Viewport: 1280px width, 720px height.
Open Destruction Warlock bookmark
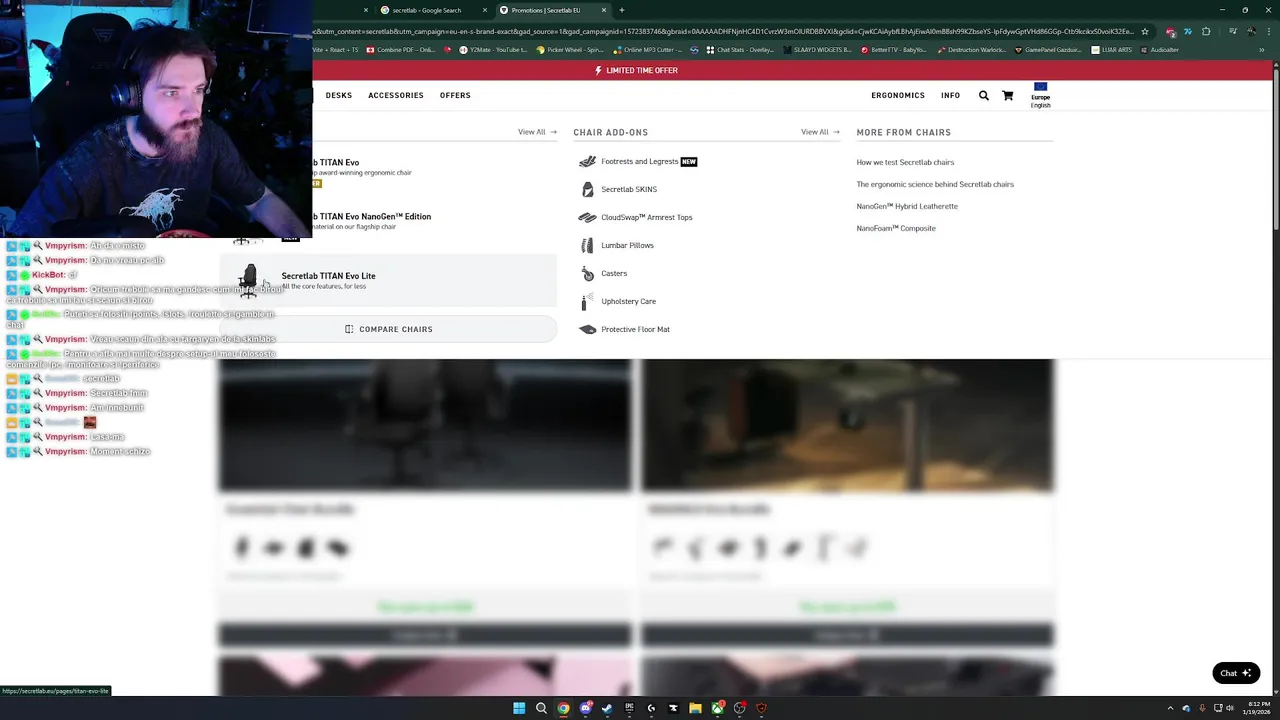(972, 49)
